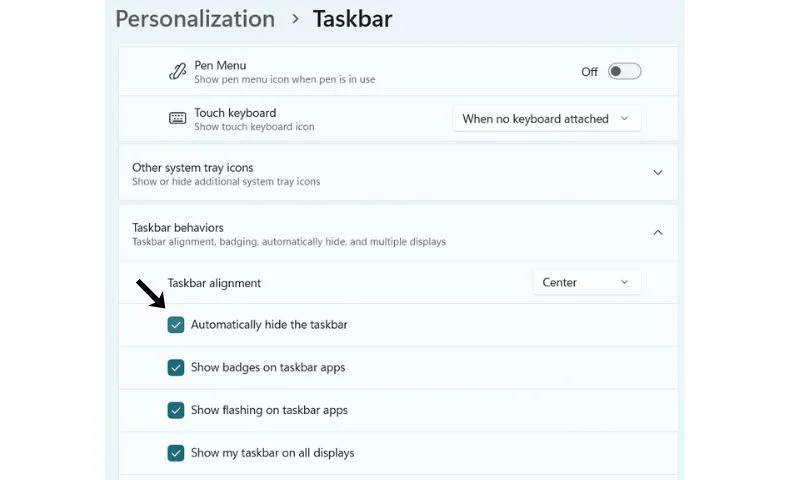Uncheck Show flashing on taskbar apps
790x480 pixels.
click(176, 410)
